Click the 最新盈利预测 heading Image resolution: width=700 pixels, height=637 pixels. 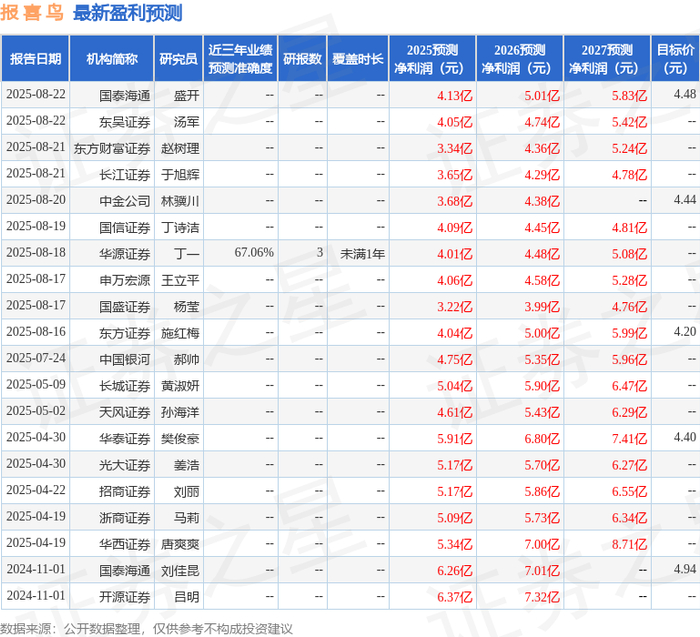(x=128, y=12)
